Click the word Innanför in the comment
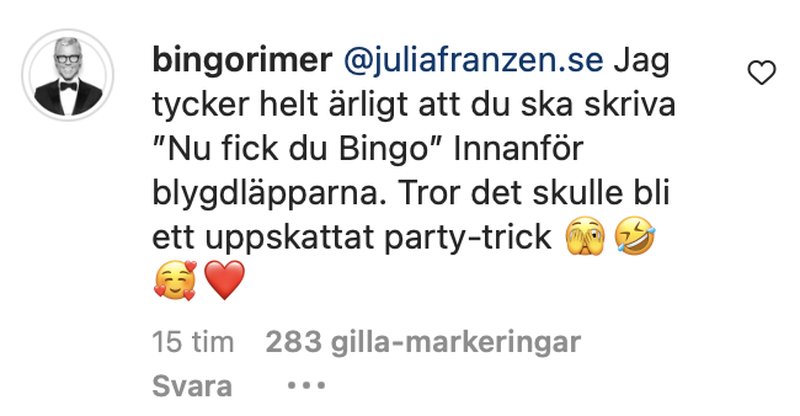Image resolution: width=800 pixels, height=416 pixels. click(x=518, y=149)
